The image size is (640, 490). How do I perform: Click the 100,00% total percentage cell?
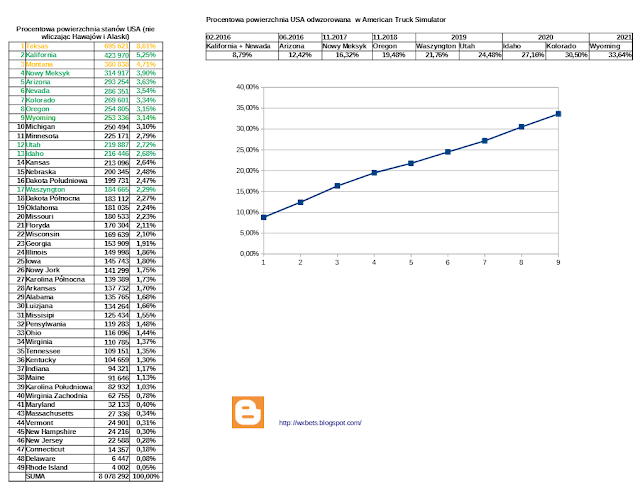146,477
